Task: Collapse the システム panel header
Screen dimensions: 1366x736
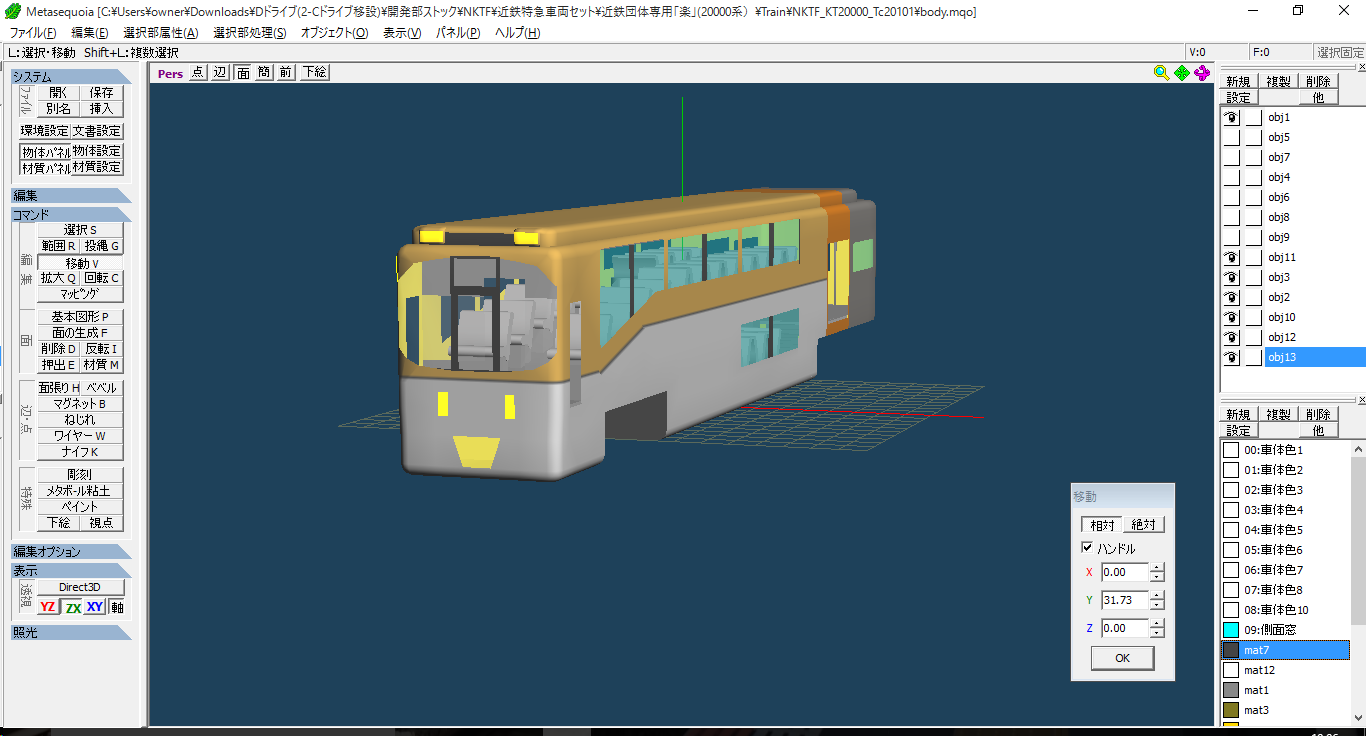Action: click(x=71, y=77)
